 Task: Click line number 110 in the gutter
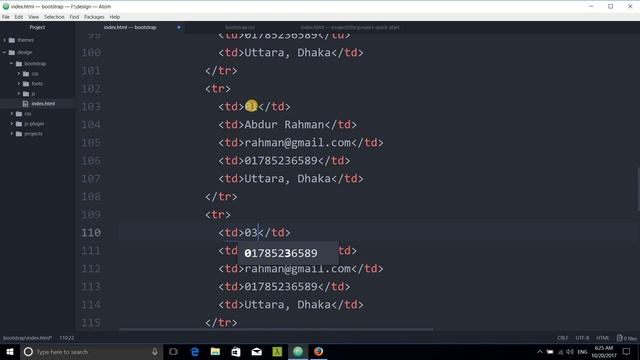coord(91,233)
